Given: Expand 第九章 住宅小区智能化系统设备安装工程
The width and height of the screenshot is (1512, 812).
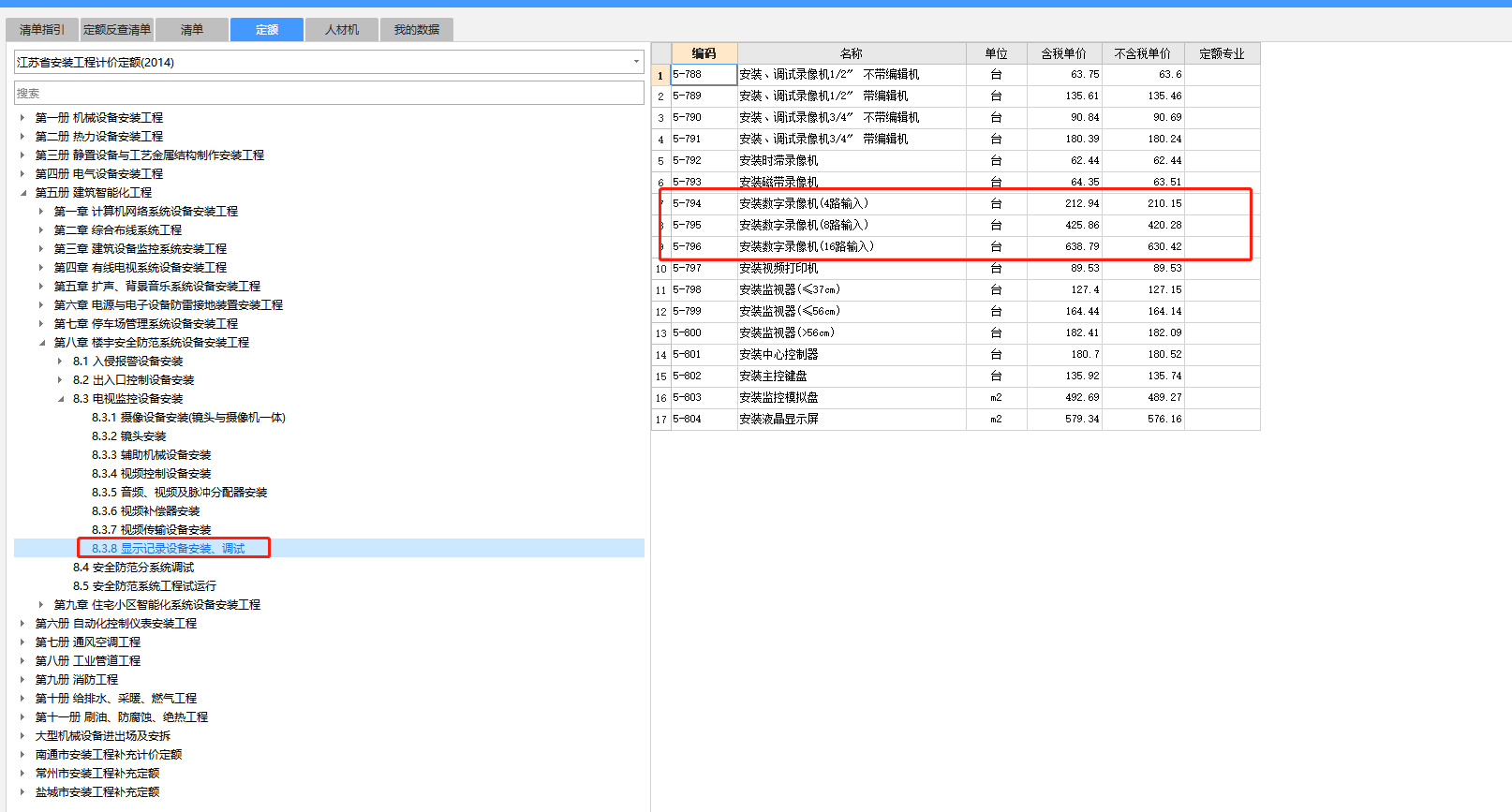Looking at the screenshot, I should 41,605.
